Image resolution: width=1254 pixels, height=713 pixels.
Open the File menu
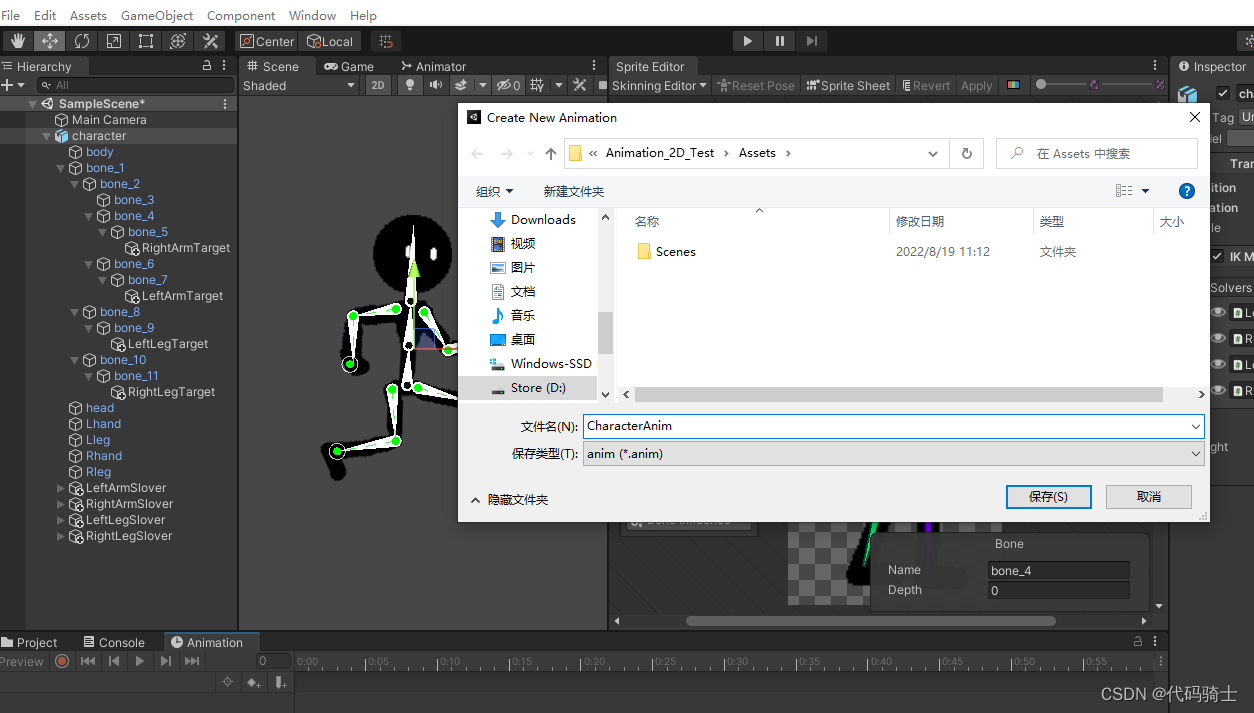tap(11, 16)
